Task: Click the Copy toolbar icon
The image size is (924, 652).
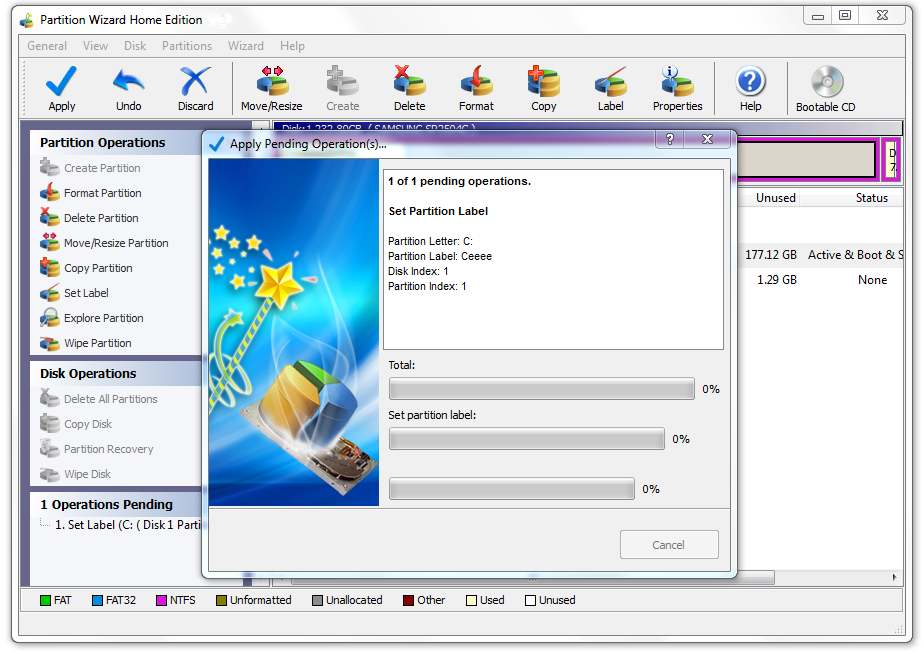Action: click(x=543, y=81)
